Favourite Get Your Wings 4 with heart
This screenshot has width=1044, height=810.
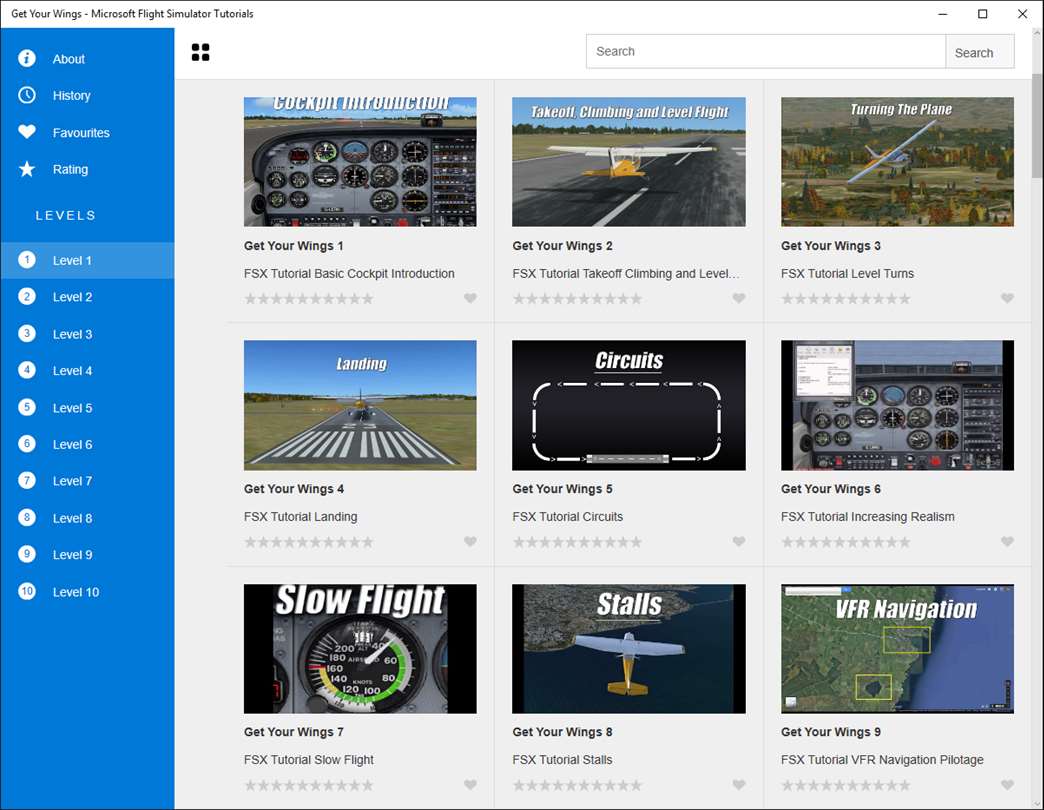[470, 541]
